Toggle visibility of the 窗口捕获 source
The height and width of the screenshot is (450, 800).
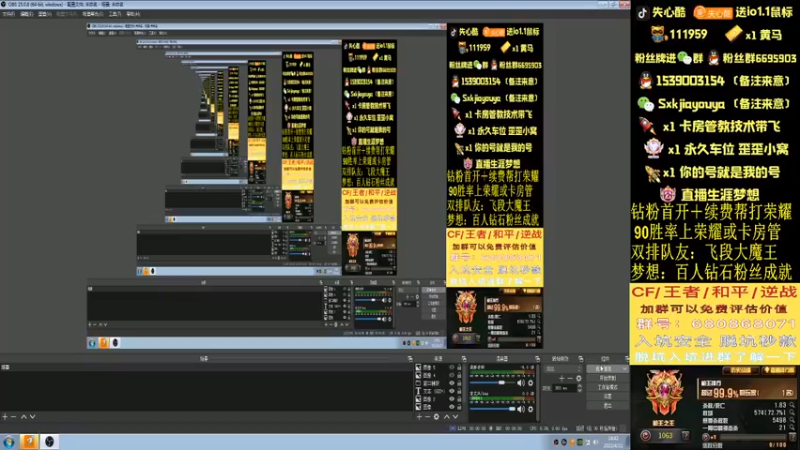click(x=452, y=383)
